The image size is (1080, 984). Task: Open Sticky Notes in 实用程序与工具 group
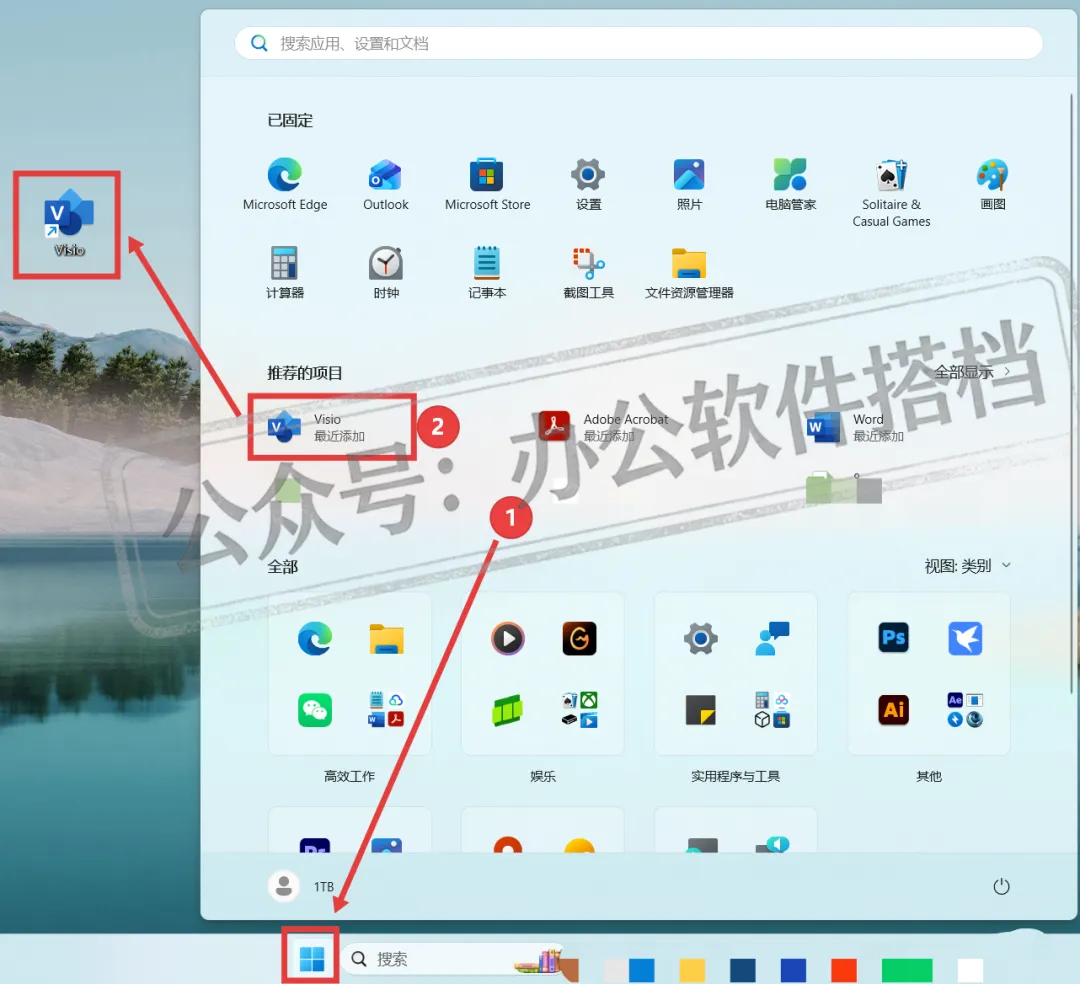click(x=700, y=710)
